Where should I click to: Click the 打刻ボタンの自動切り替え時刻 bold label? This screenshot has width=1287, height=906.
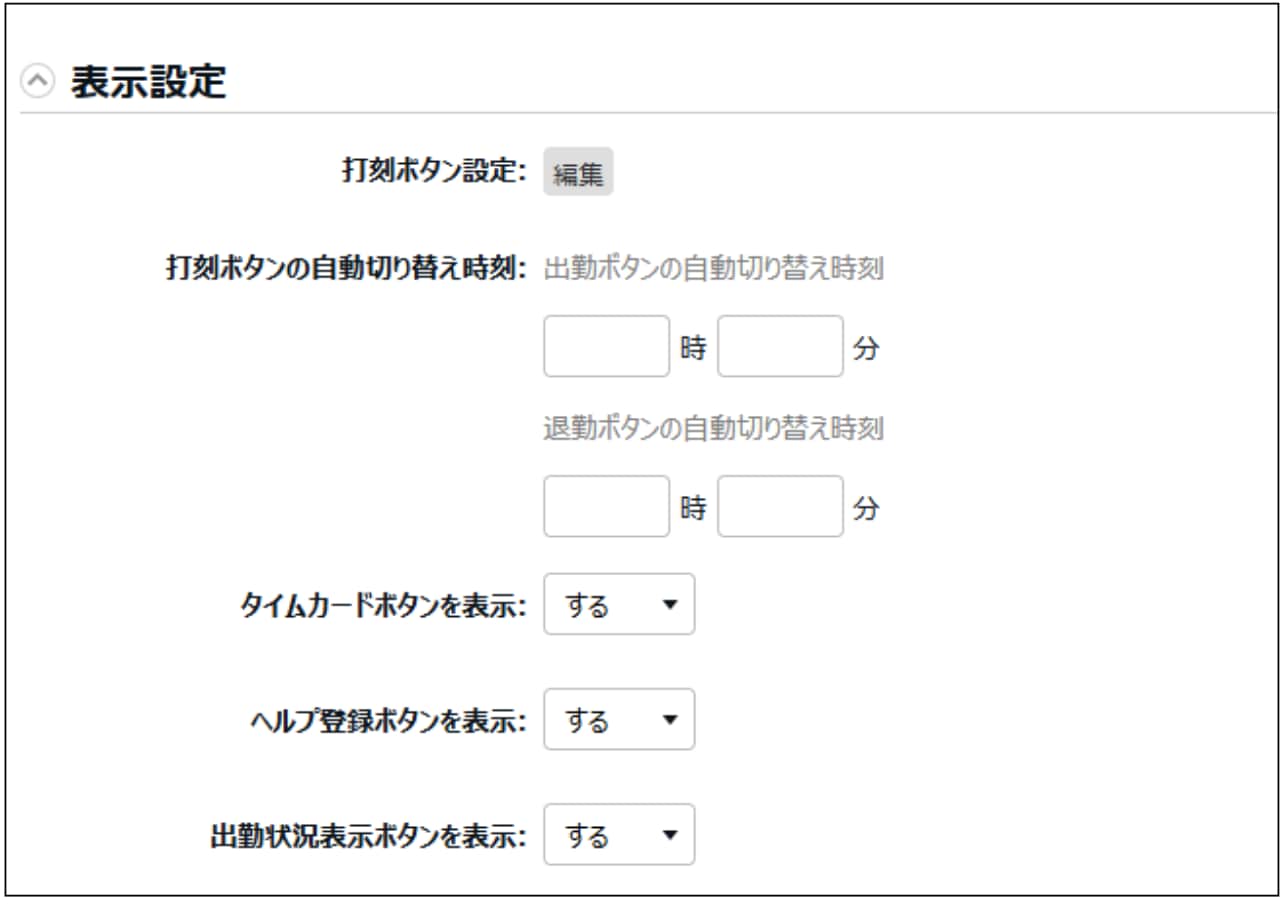[346, 269]
